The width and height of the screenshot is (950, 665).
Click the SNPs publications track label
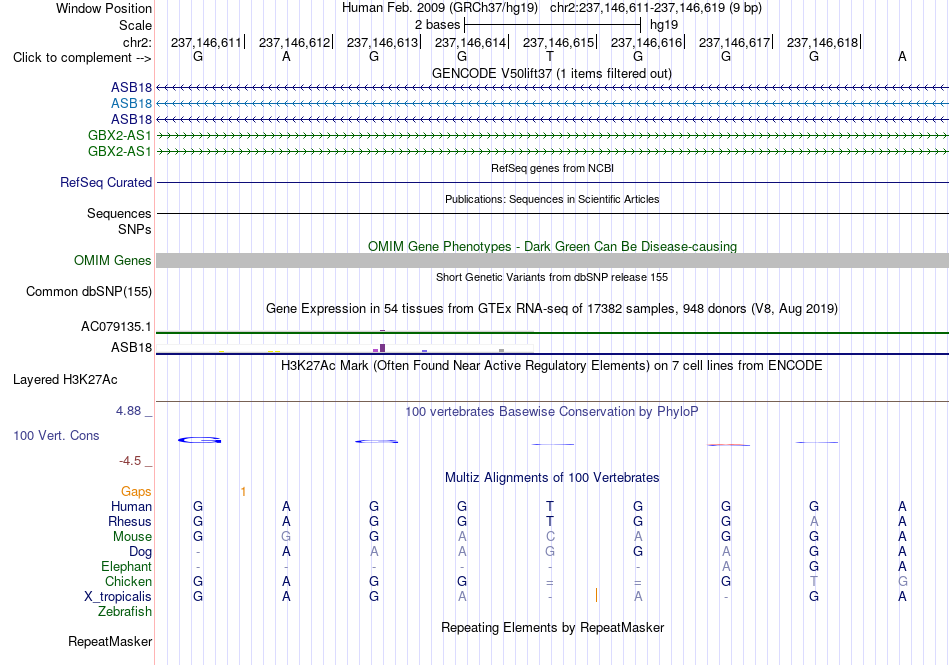pos(135,230)
